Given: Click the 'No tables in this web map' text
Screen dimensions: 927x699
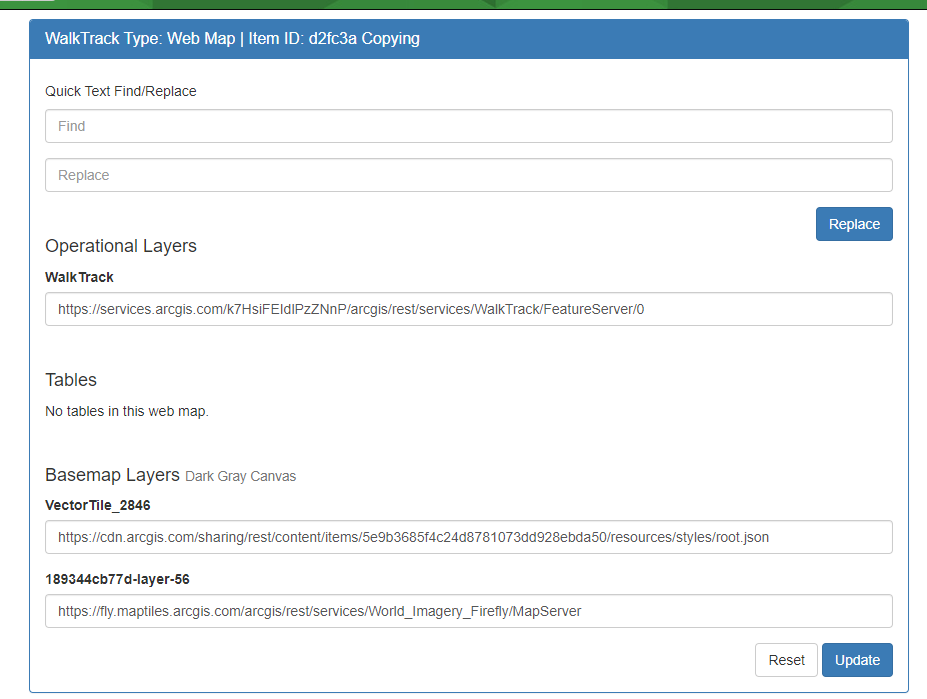Looking at the screenshot, I should 127,411.
